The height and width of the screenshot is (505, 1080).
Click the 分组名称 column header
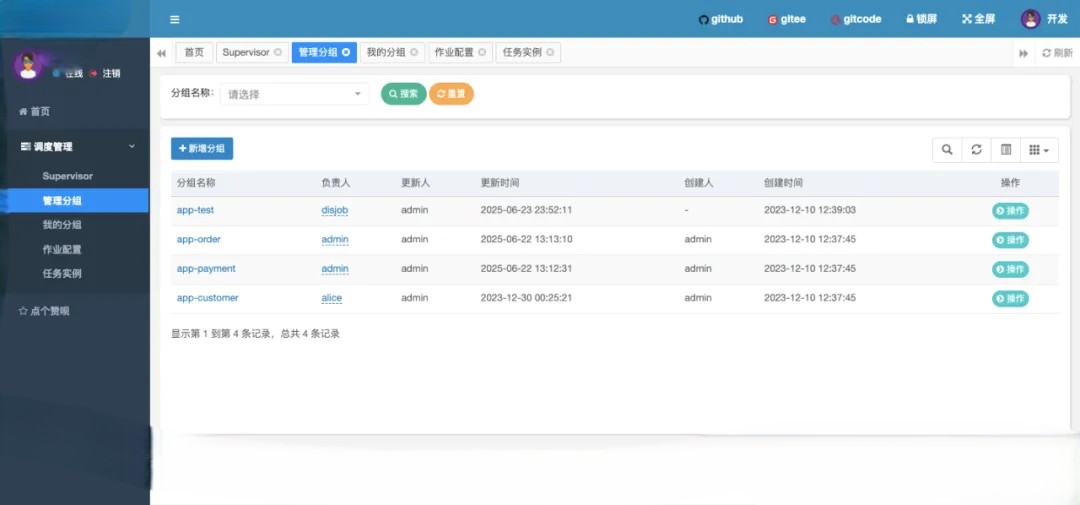[196, 183]
